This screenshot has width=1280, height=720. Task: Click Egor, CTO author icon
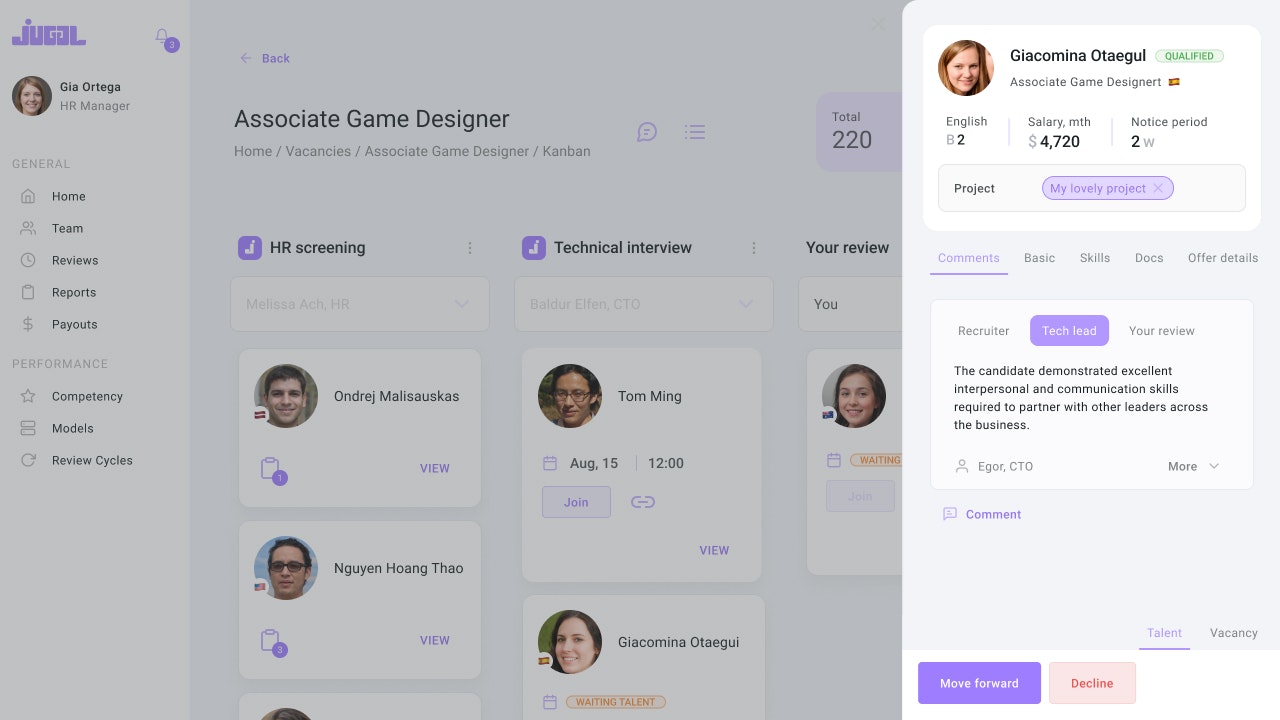962,466
